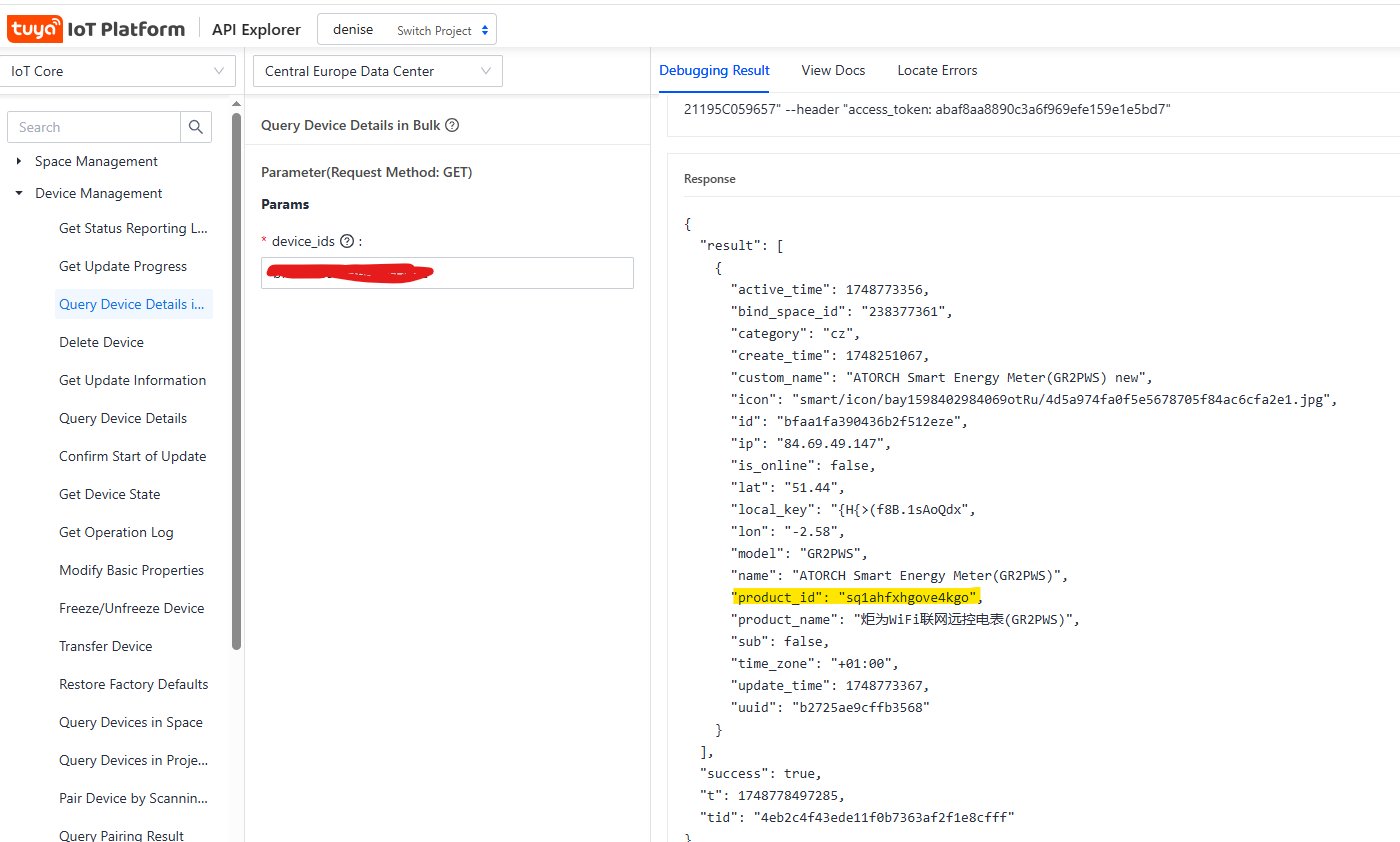Click the "time_zone": "+01:00" line
Viewport: 1400px width, 842px height.
click(x=815, y=663)
